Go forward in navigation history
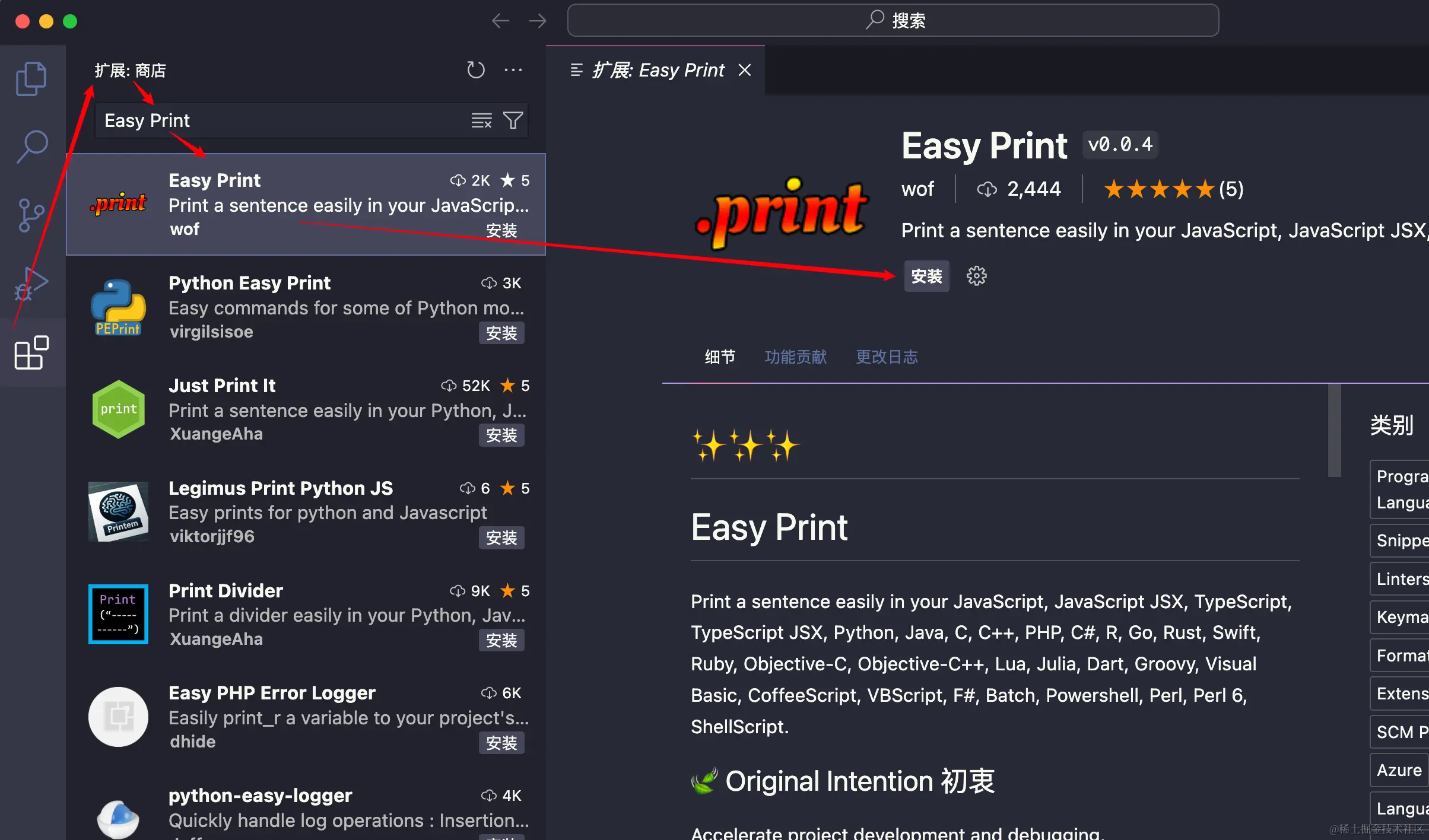1429x840 pixels. [x=538, y=21]
